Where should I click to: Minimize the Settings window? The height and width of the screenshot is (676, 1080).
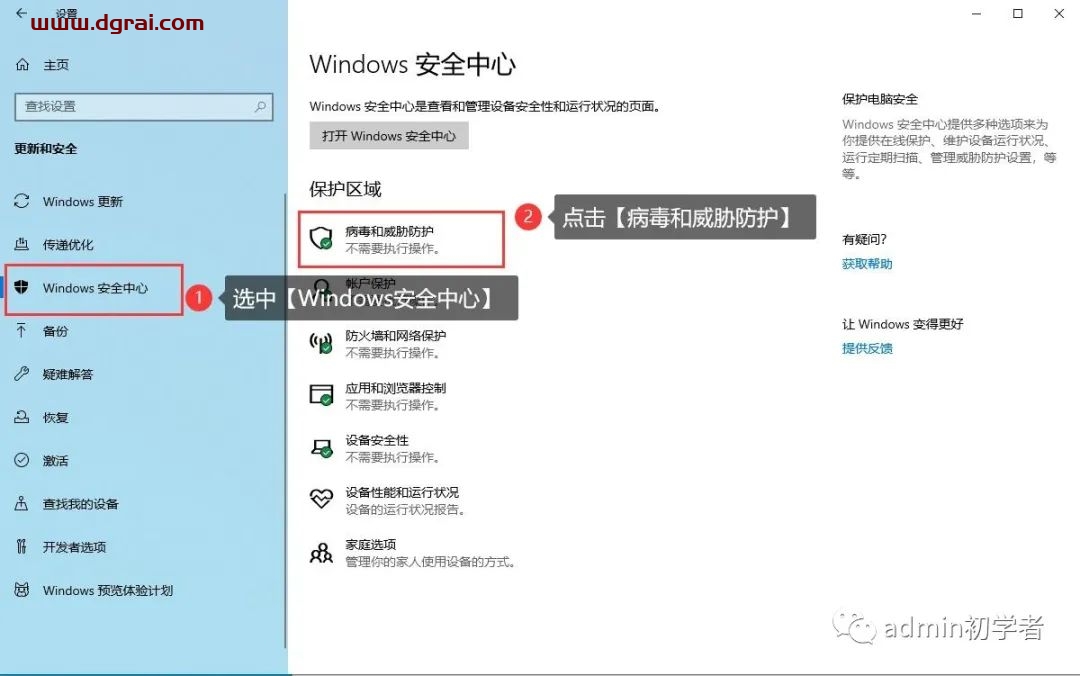click(976, 13)
